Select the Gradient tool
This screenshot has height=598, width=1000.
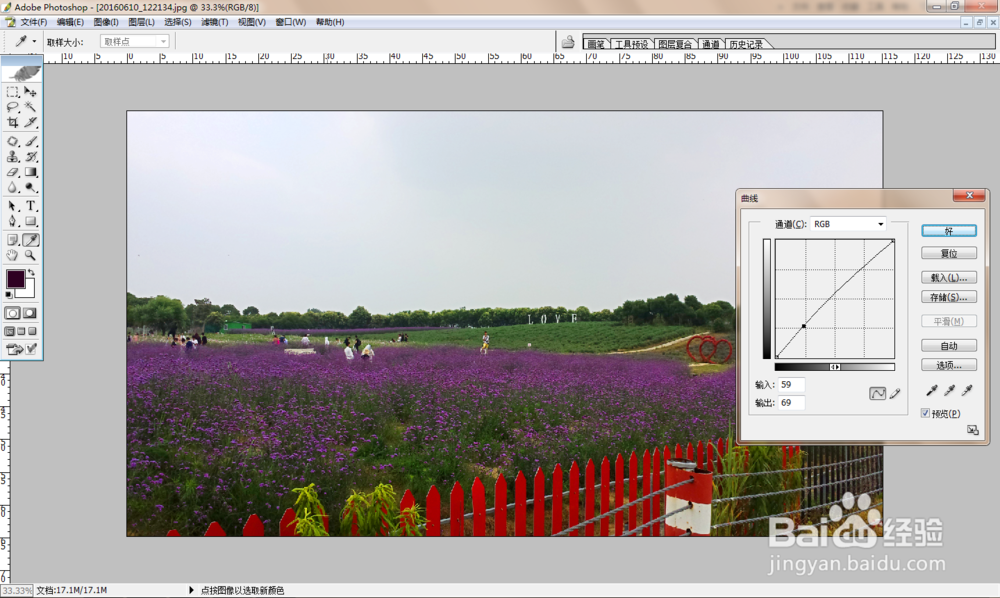tap(31, 172)
